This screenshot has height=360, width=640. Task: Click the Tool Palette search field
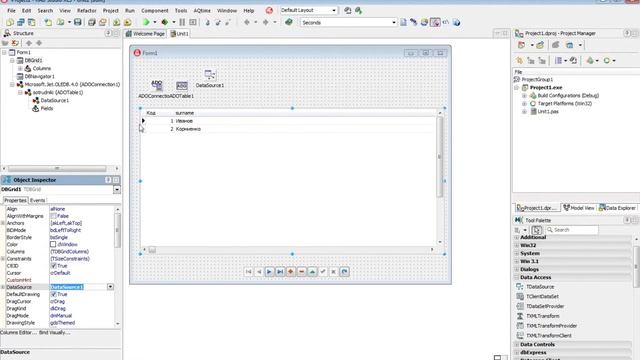[572, 230]
